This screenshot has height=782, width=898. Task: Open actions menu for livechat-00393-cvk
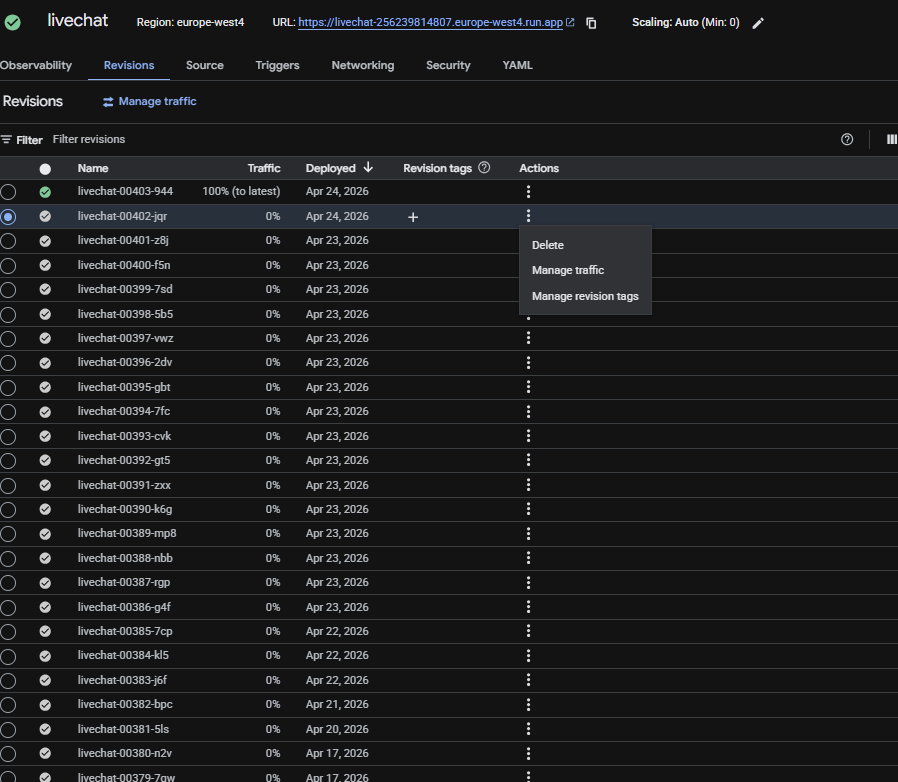[528, 436]
